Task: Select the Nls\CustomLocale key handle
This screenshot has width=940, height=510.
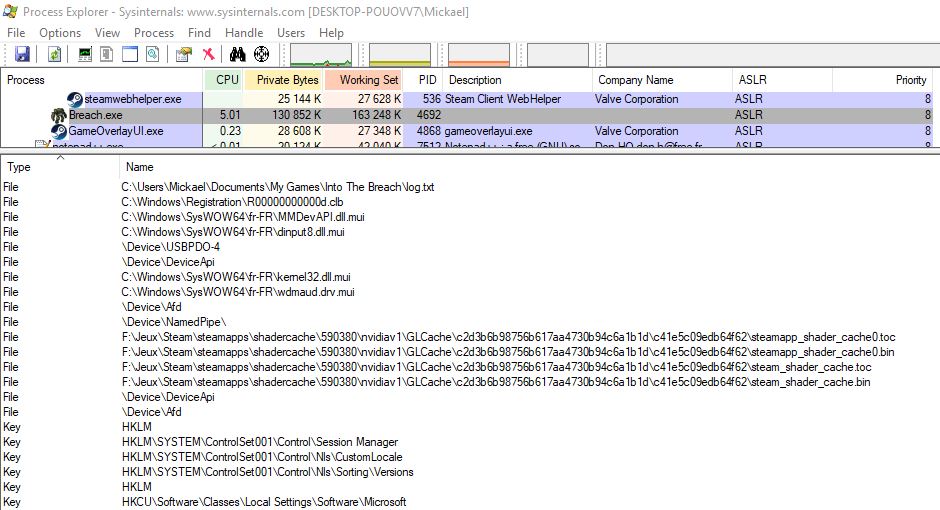Action: (262, 457)
